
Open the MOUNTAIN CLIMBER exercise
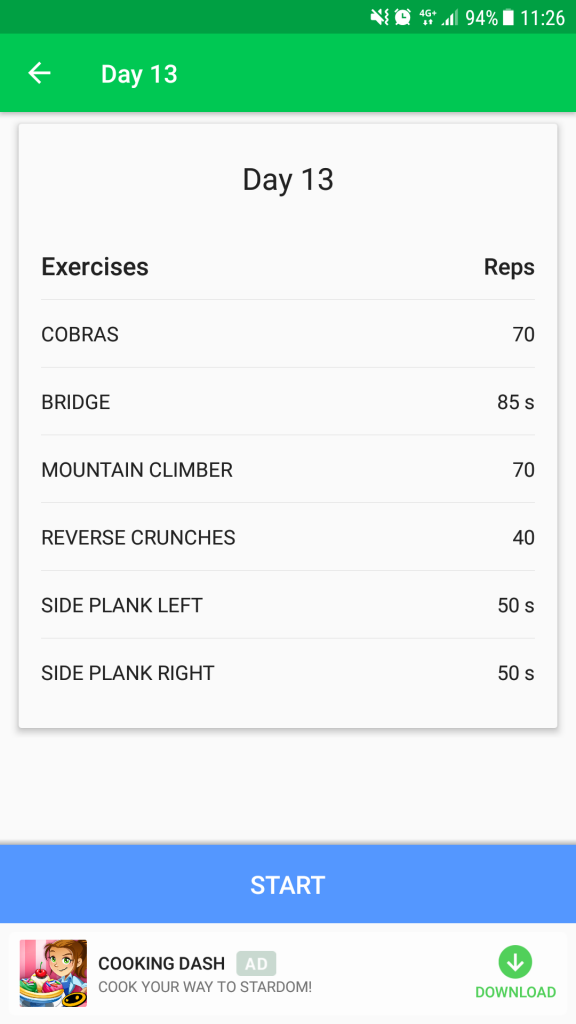click(288, 470)
